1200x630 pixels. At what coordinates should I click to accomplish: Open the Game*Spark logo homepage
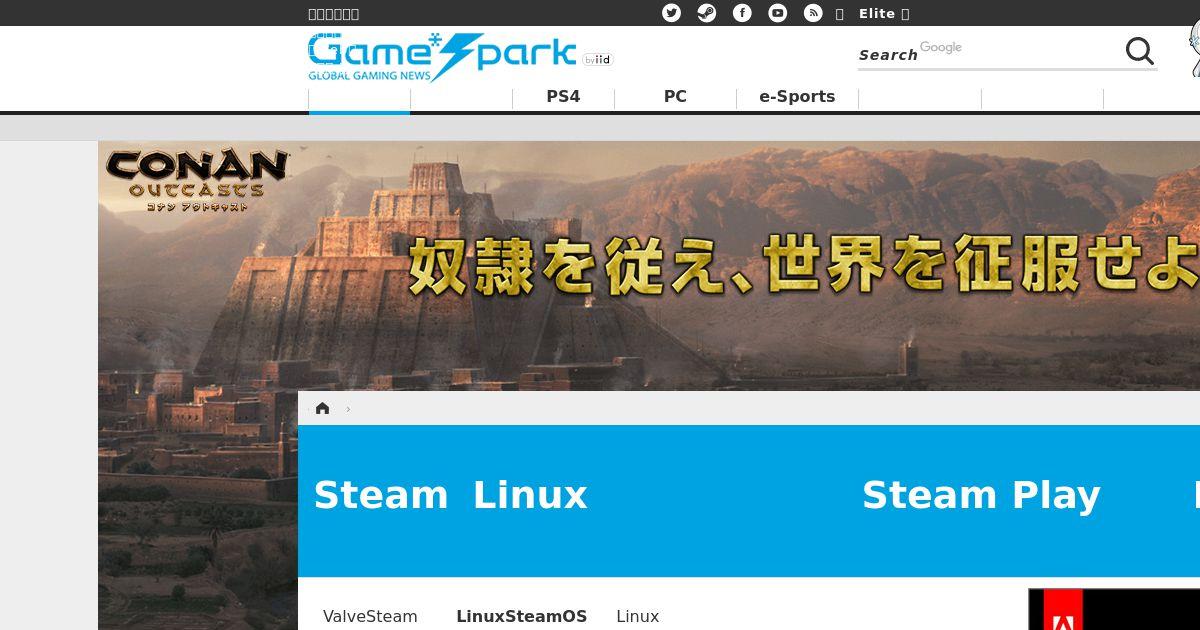442,57
